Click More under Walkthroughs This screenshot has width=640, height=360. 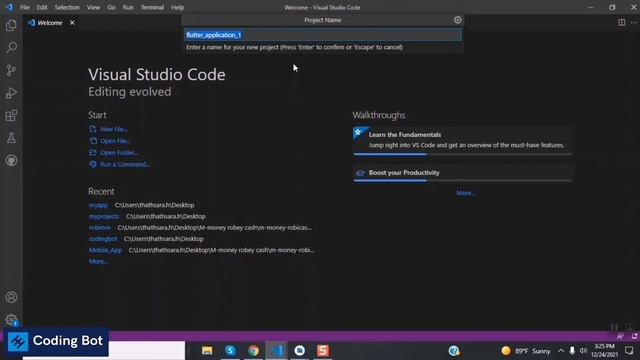(x=466, y=193)
